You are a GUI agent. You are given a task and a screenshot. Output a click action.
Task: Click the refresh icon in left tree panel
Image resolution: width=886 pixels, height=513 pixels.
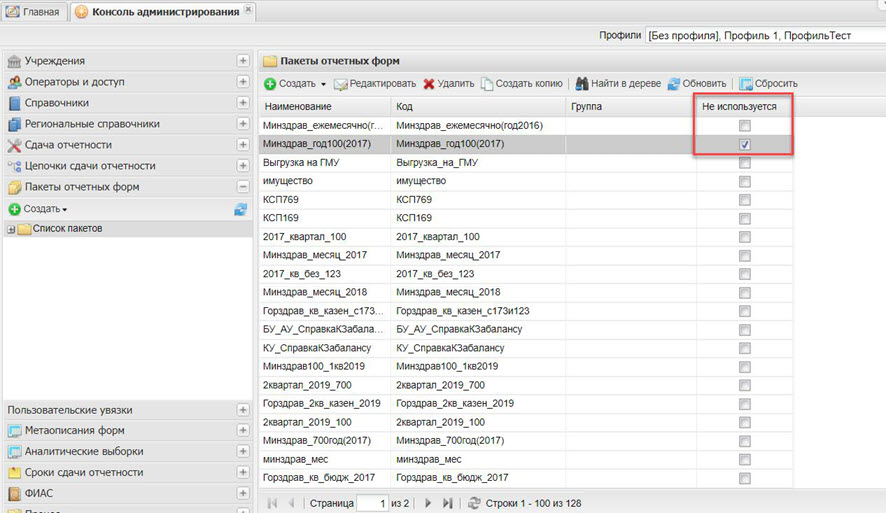click(x=241, y=209)
